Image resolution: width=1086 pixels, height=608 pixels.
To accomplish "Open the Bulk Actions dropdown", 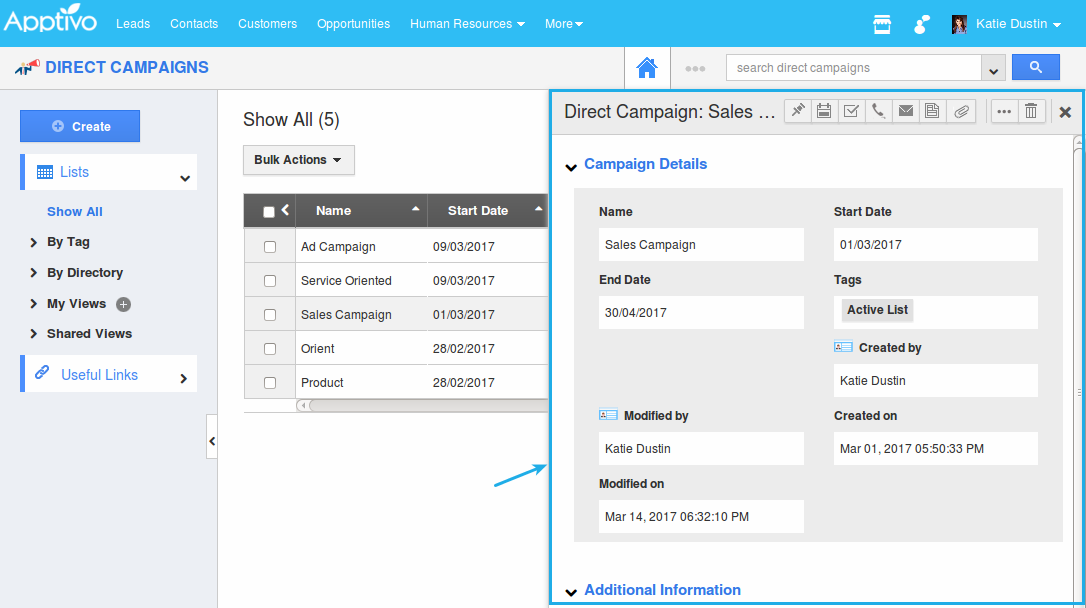I will [x=298, y=160].
